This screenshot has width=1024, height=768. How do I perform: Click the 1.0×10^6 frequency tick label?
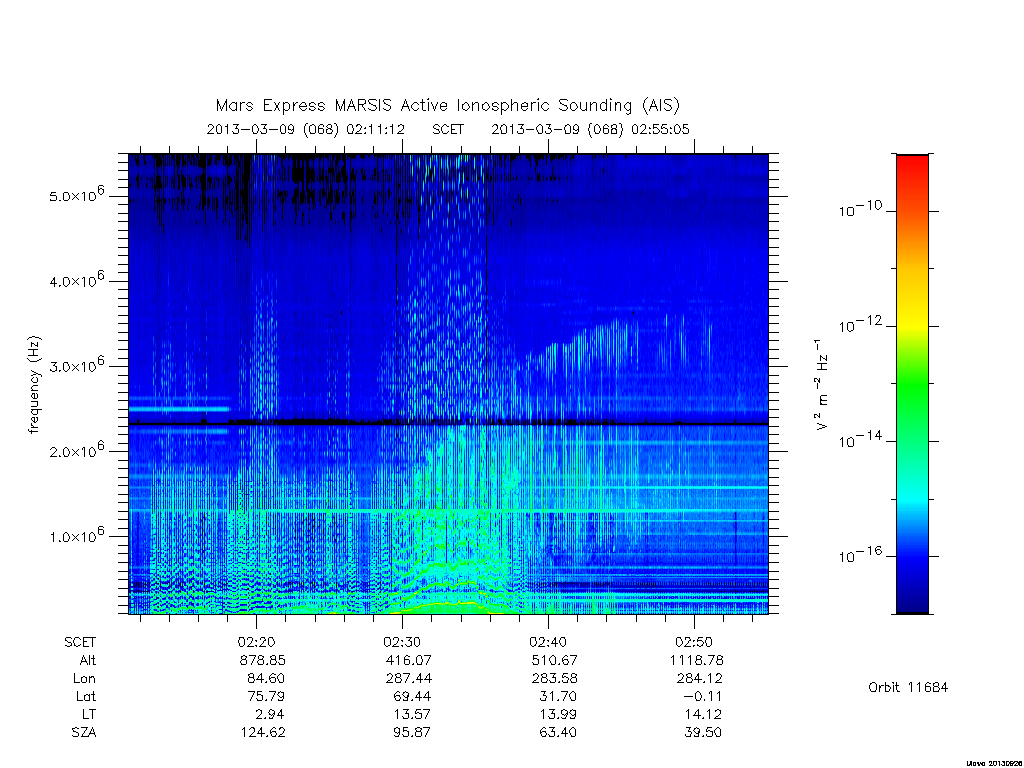(x=76, y=534)
